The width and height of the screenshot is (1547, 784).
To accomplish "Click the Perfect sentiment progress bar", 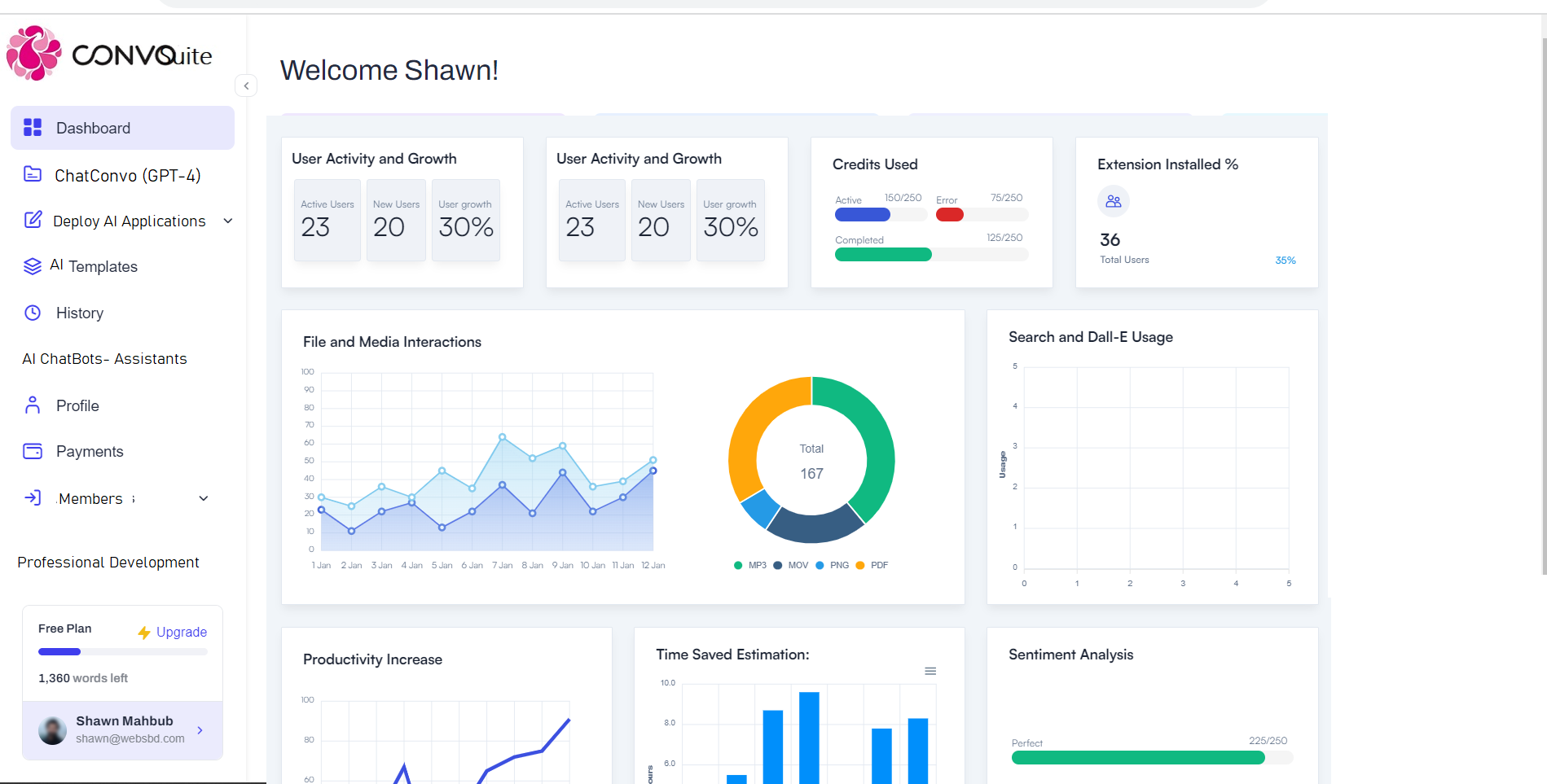I will pyautogui.click(x=1152, y=758).
